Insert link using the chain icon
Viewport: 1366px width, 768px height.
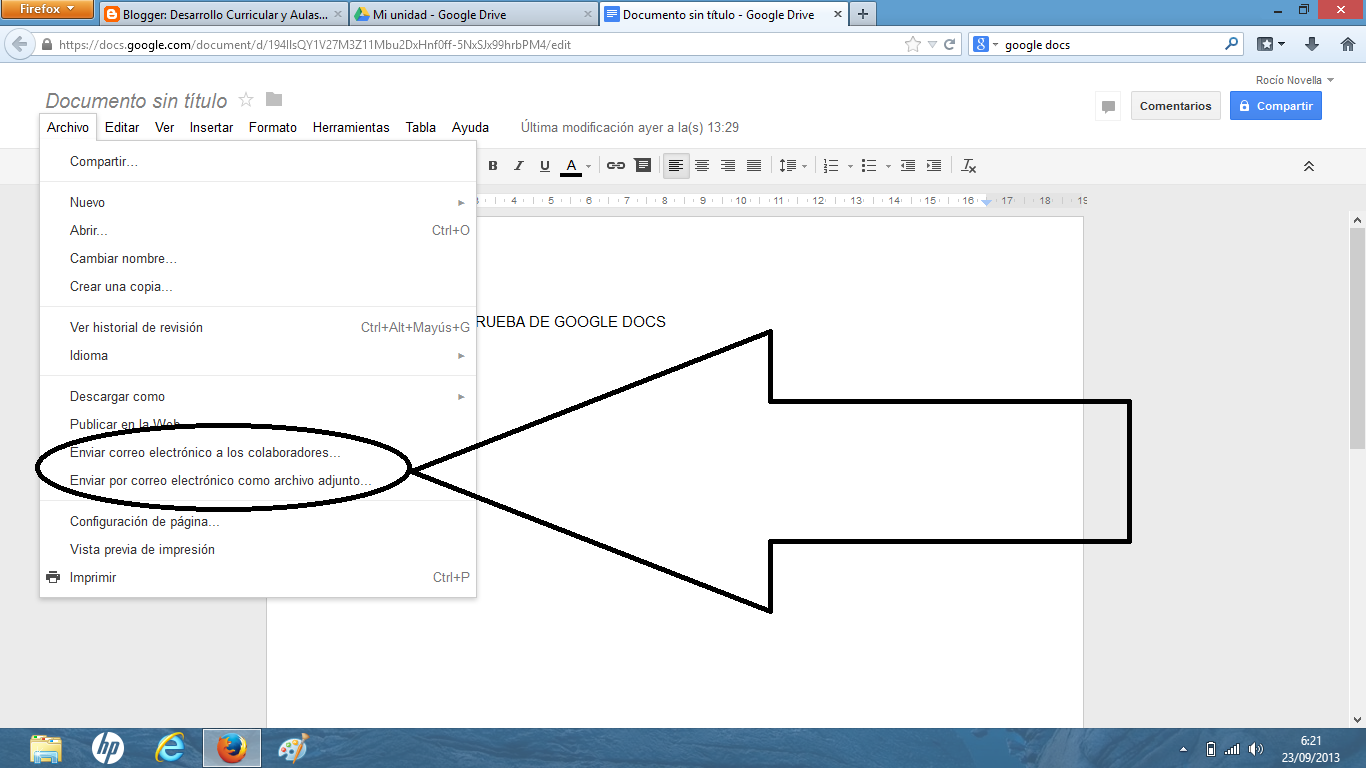[x=616, y=166]
